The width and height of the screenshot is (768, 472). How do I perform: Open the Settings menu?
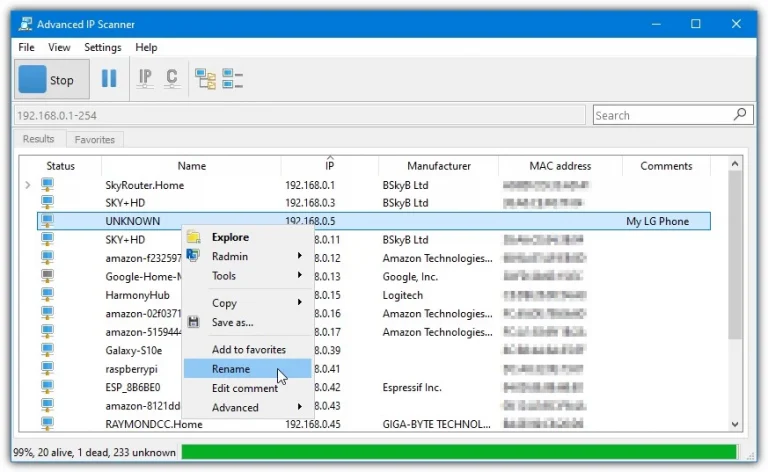102,47
